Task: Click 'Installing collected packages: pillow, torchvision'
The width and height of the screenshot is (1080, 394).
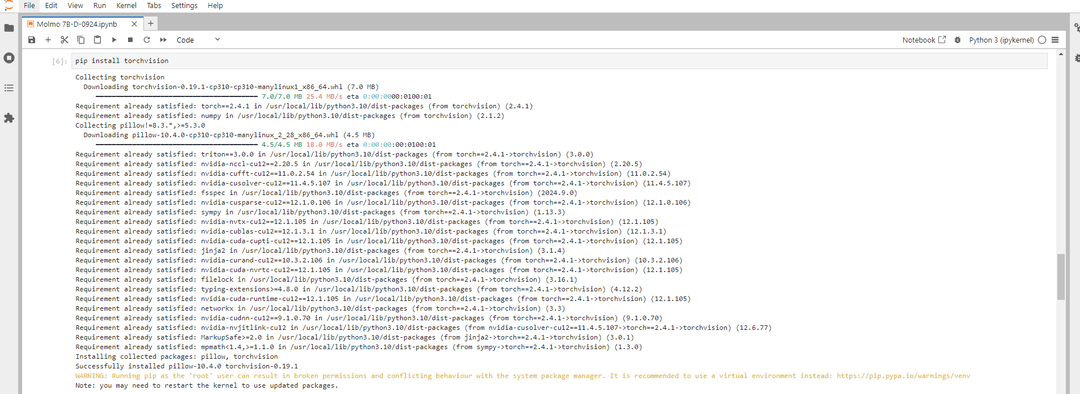Action: pos(176,357)
